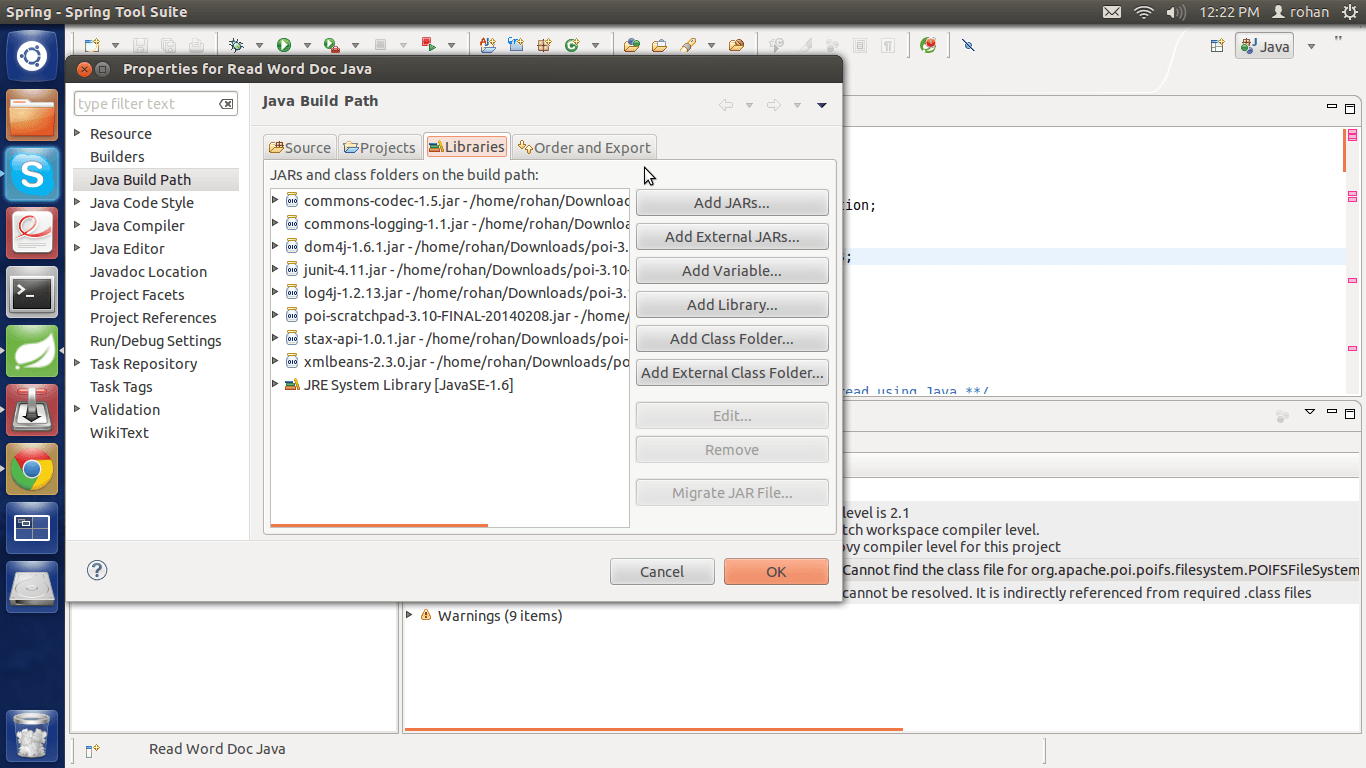1366x768 pixels.
Task: Click the Add External Class Folder... button
Action: pyautogui.click(x=732, y=373)
